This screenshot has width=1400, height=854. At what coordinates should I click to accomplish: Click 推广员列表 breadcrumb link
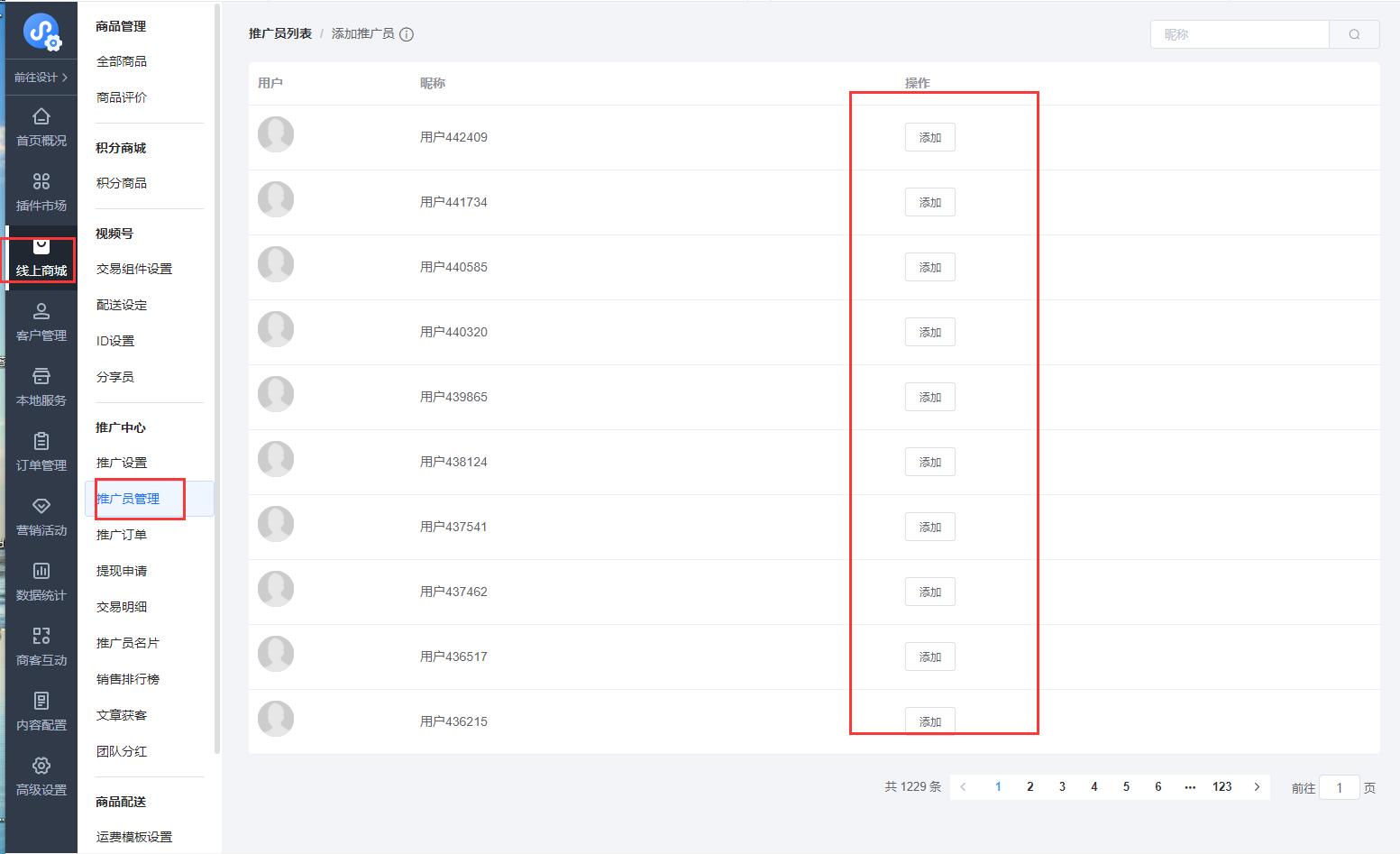pyautogui.click(x=280, y=33)
